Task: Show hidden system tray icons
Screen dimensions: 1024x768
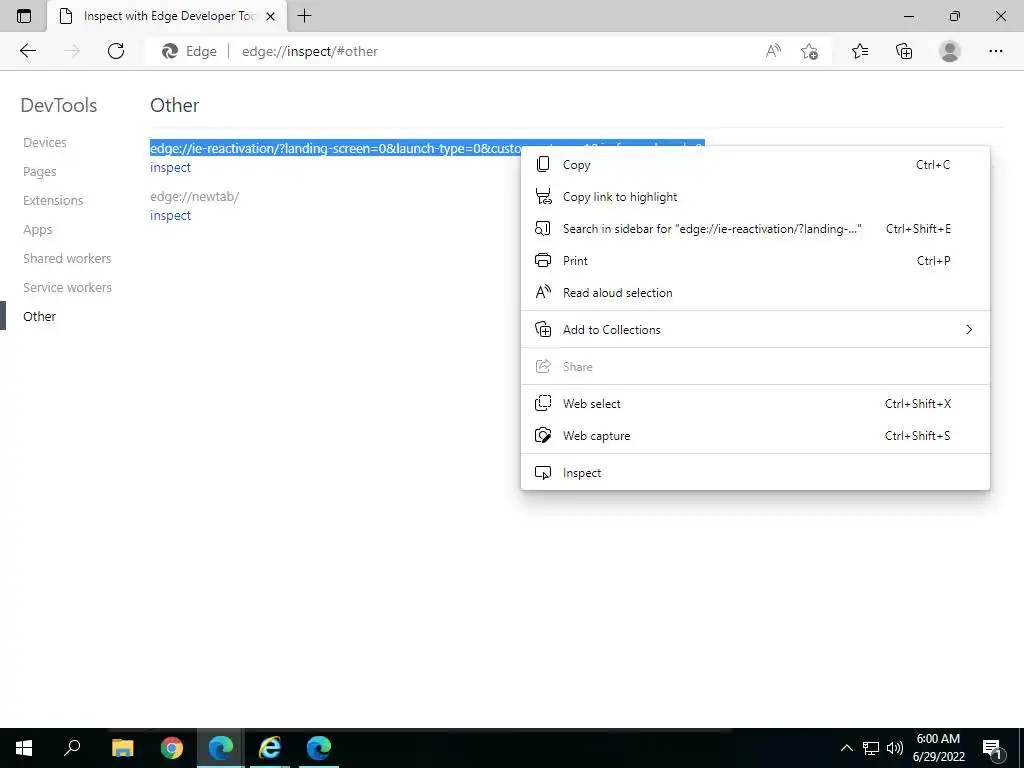Action: [x=846, y=748]
